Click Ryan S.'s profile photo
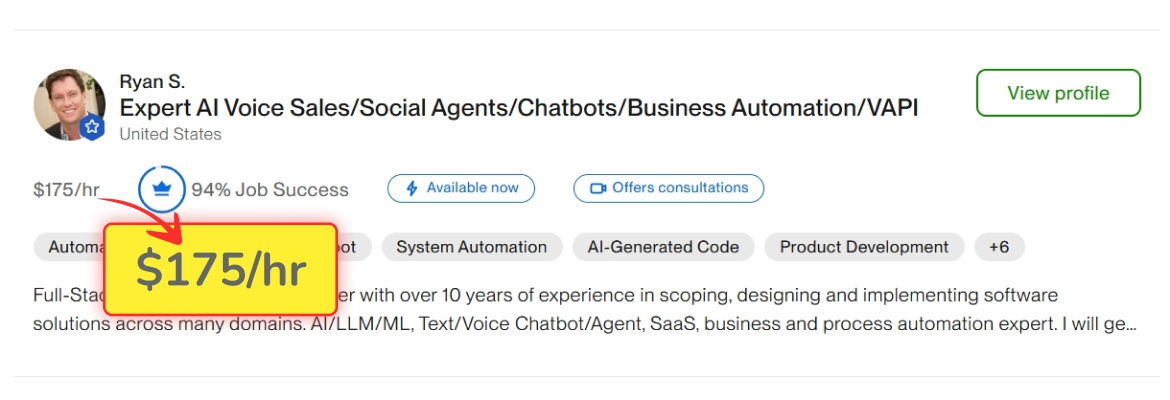The height and width of the screenshot is (400, 1170). point(69,104)
